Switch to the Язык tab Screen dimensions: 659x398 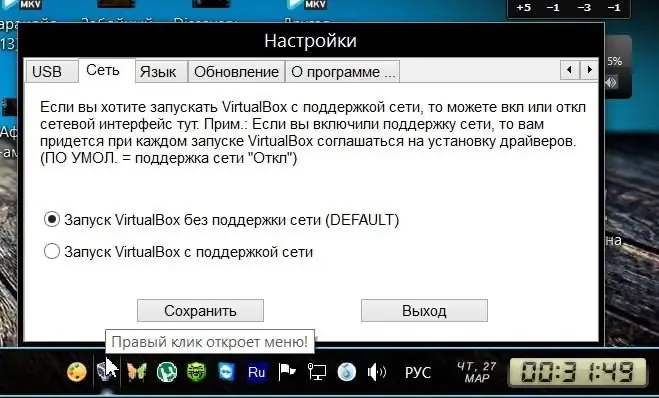click(162, 71)
